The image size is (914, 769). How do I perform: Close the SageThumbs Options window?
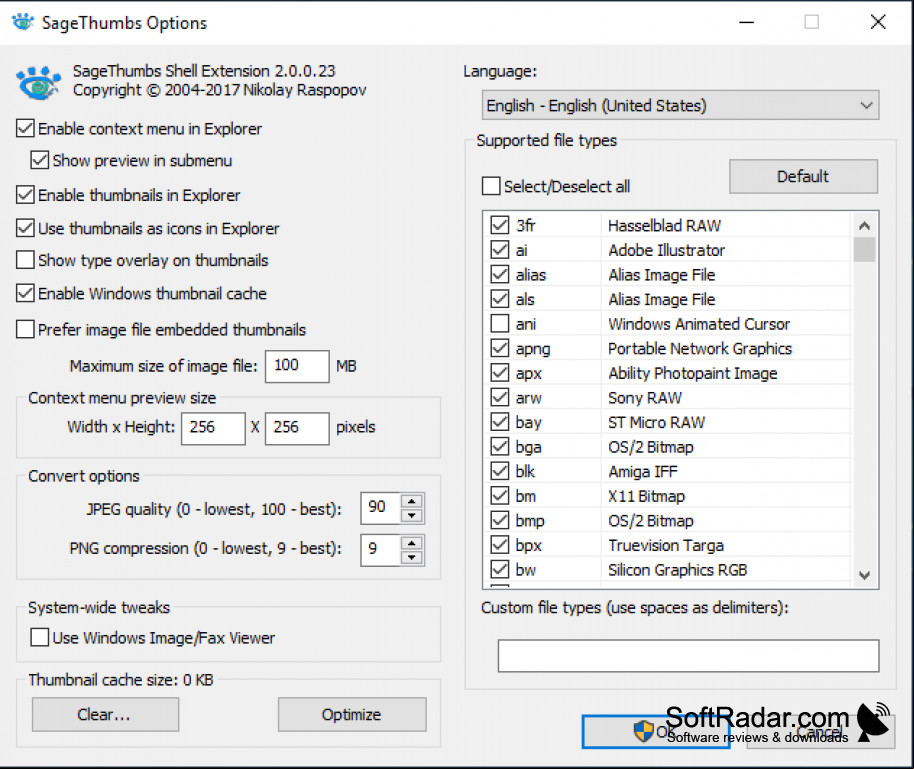click(878, 22)
